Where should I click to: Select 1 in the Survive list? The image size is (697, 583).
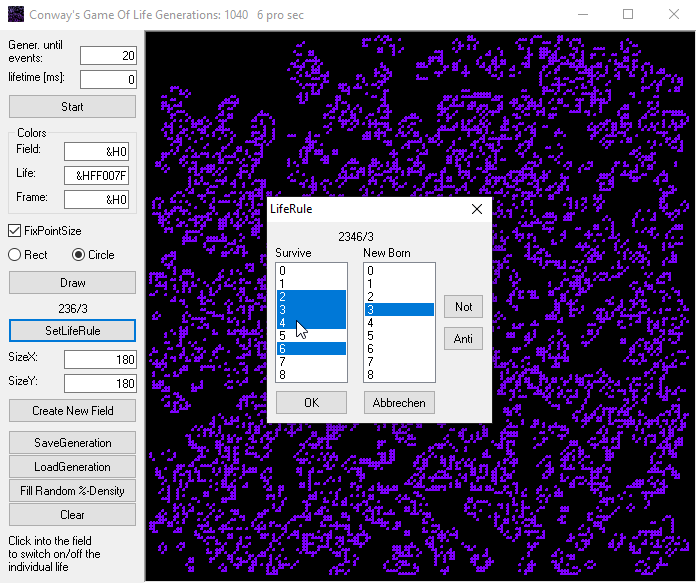[311, 284]
